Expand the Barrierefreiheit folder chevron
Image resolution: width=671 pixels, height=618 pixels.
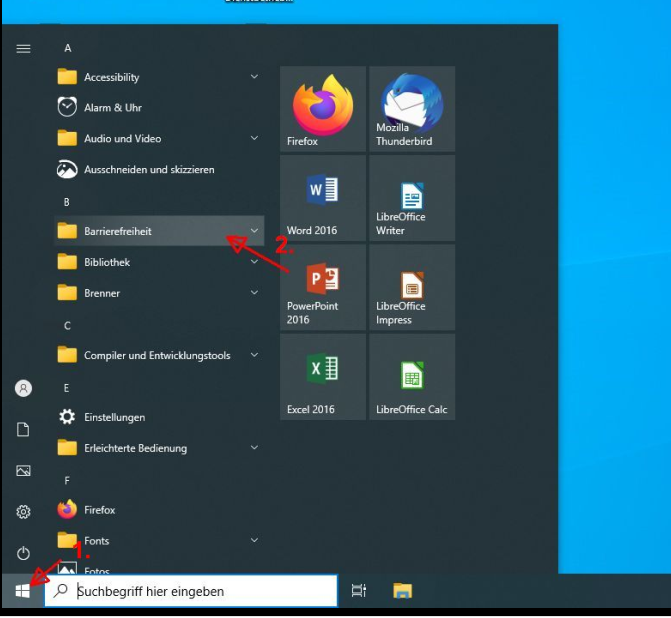click(254, 231)
